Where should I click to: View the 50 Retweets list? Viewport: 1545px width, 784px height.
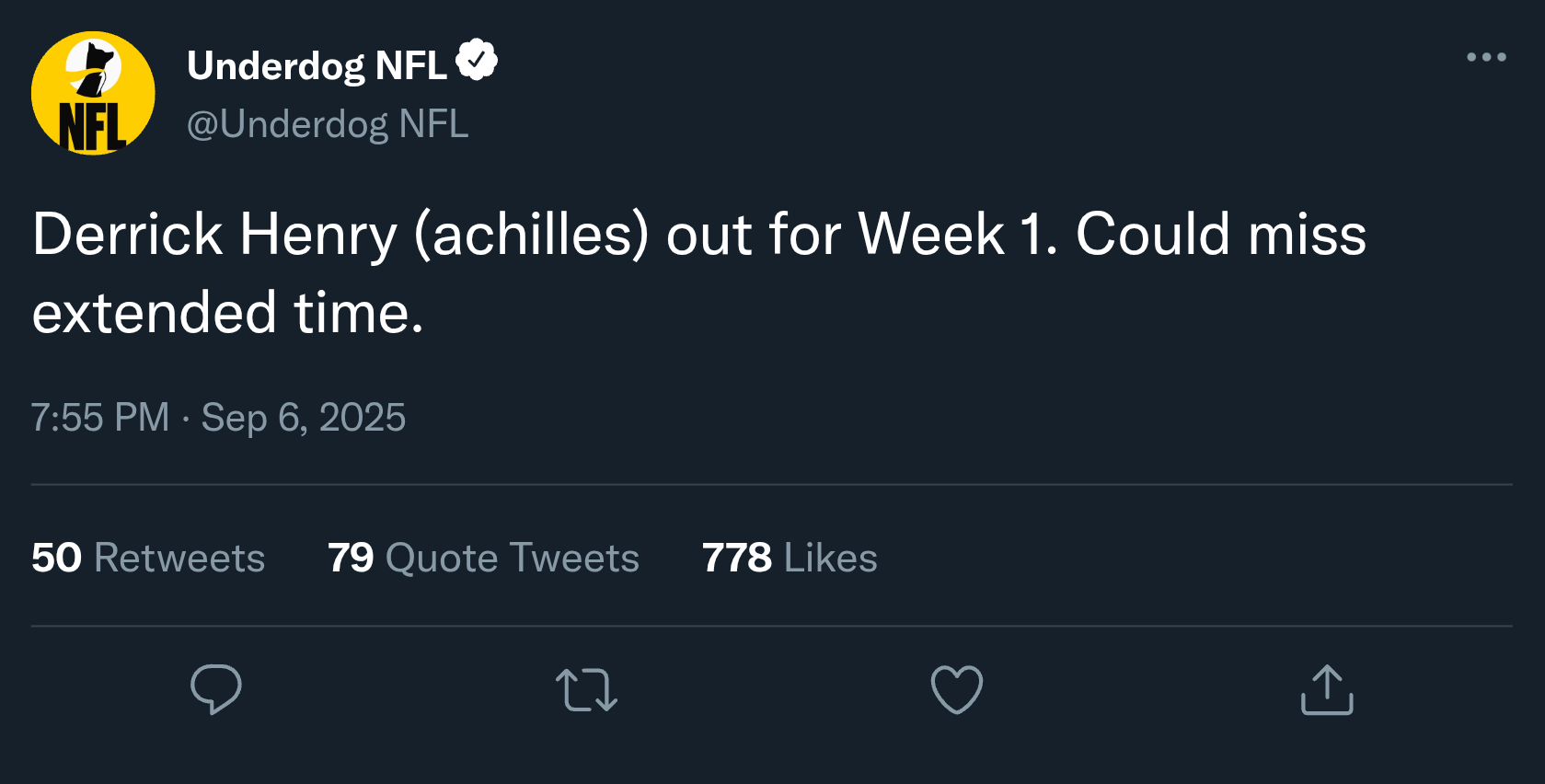[x=148, y=558]
